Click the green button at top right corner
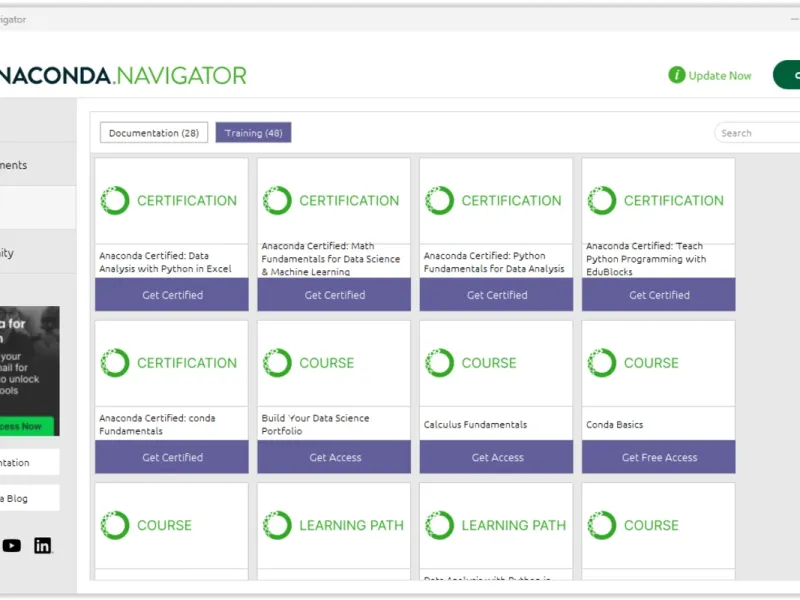The height and width of the screenshot is (600, 800). pyautogui.click(x=787, y=75)
